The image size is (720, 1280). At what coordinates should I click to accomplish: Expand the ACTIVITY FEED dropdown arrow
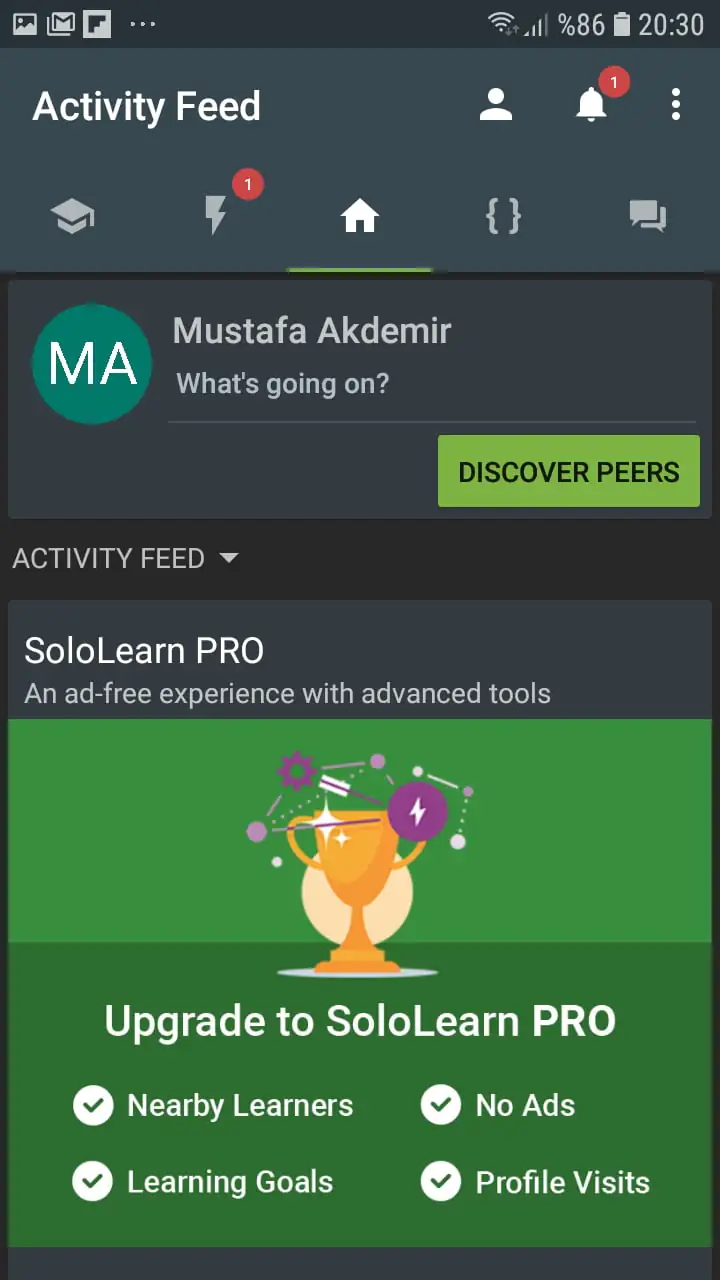click(x=229, y=558)
